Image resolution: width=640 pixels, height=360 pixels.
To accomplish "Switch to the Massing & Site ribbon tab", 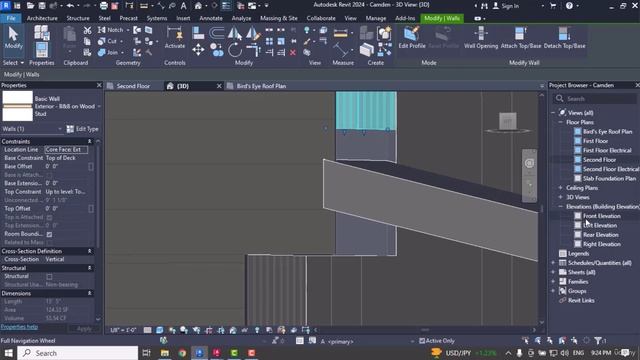I will pos(279,18).
